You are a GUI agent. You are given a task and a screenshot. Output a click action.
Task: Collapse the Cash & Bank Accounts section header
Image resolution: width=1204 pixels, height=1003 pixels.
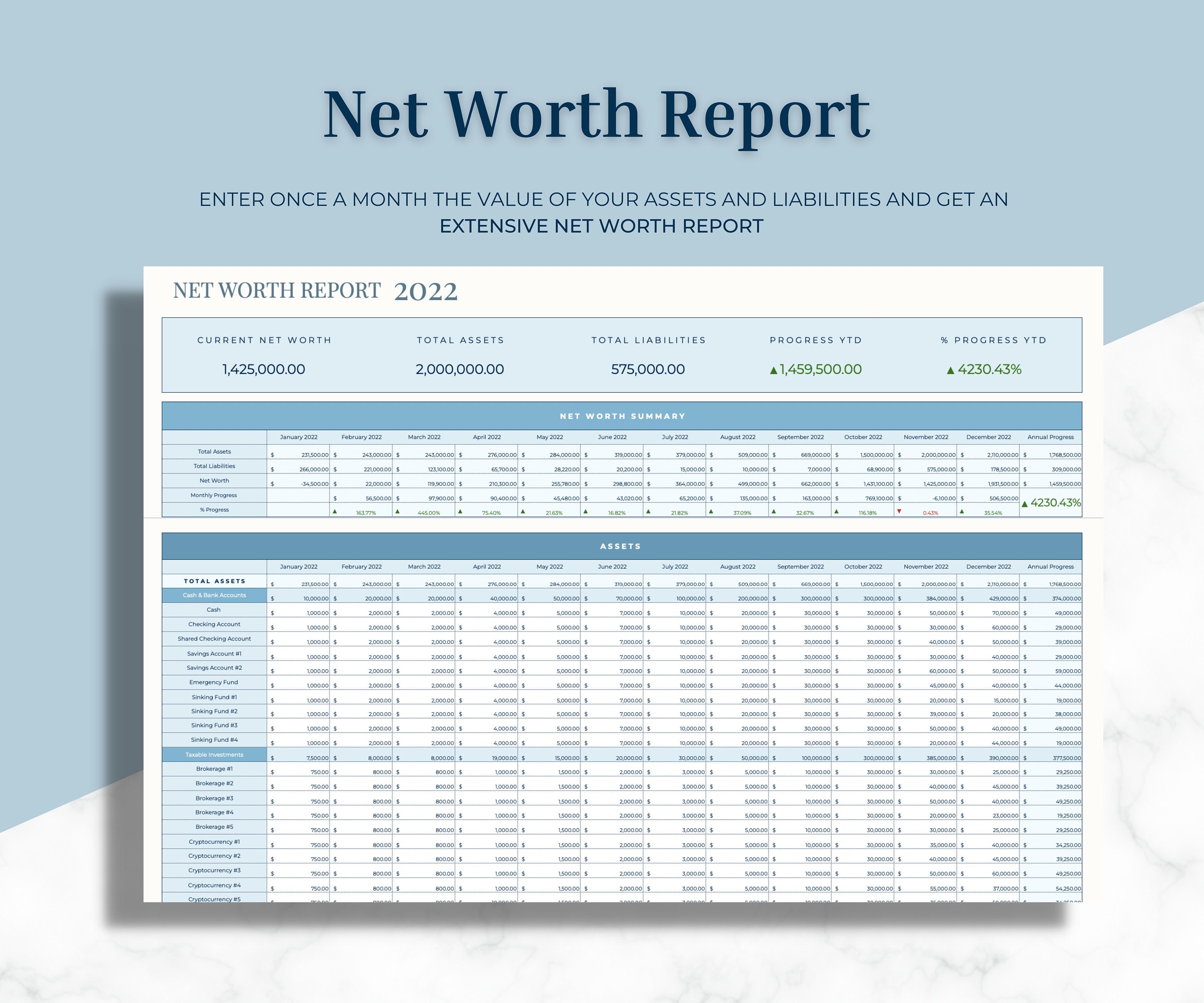214,595
